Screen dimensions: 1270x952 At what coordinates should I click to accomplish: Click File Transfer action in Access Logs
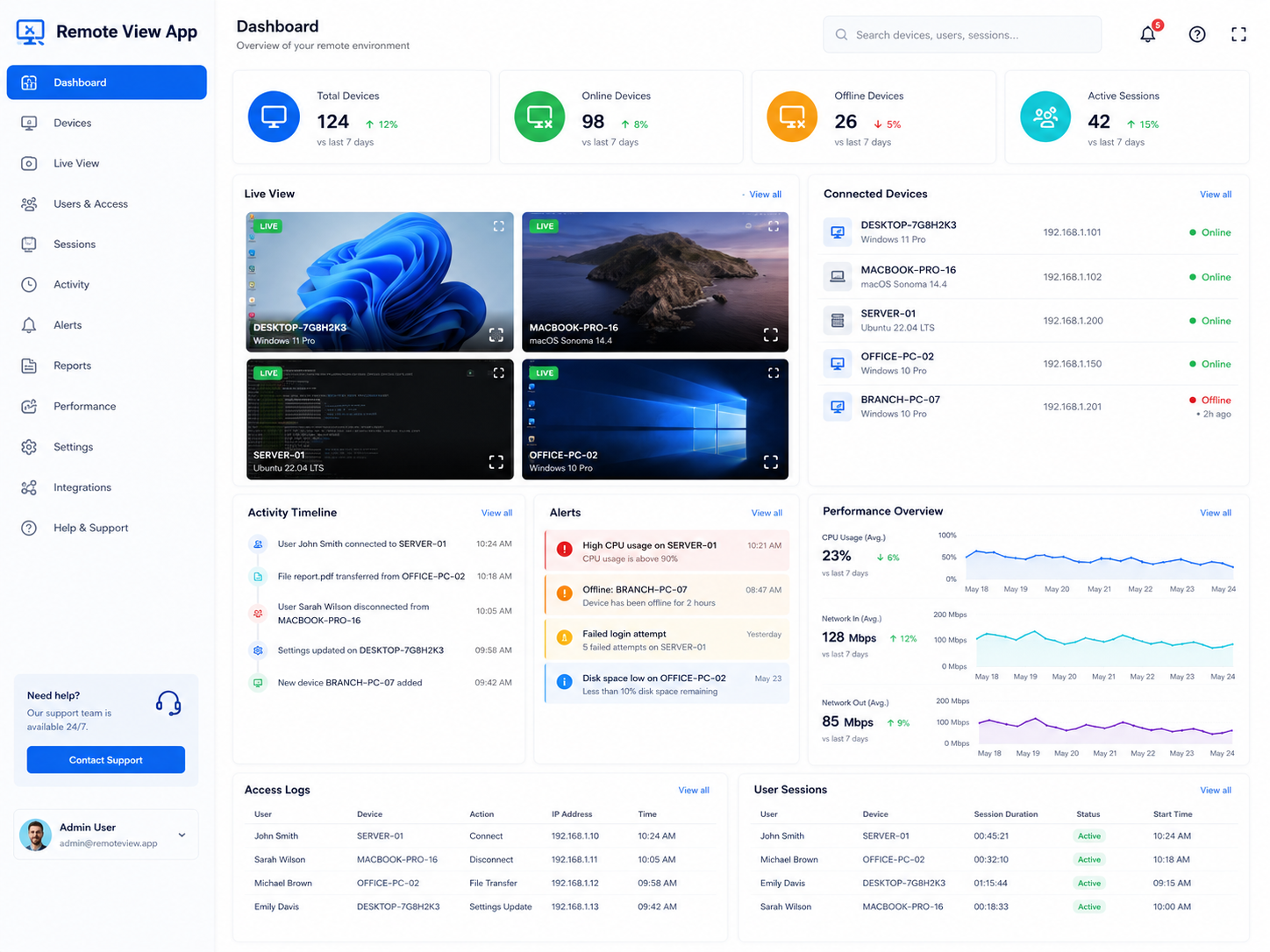pos(493,883)
